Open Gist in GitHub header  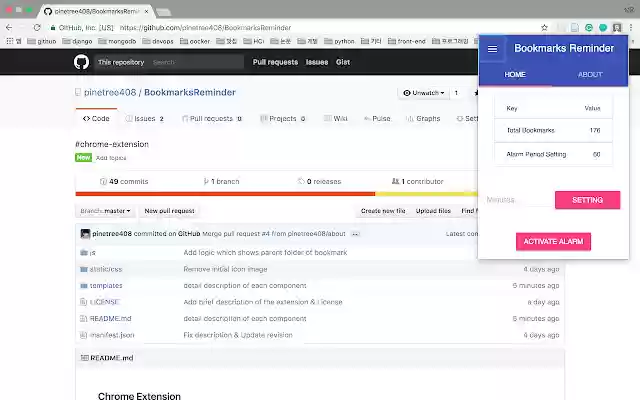pyautogui.click(x=343, y=62)
